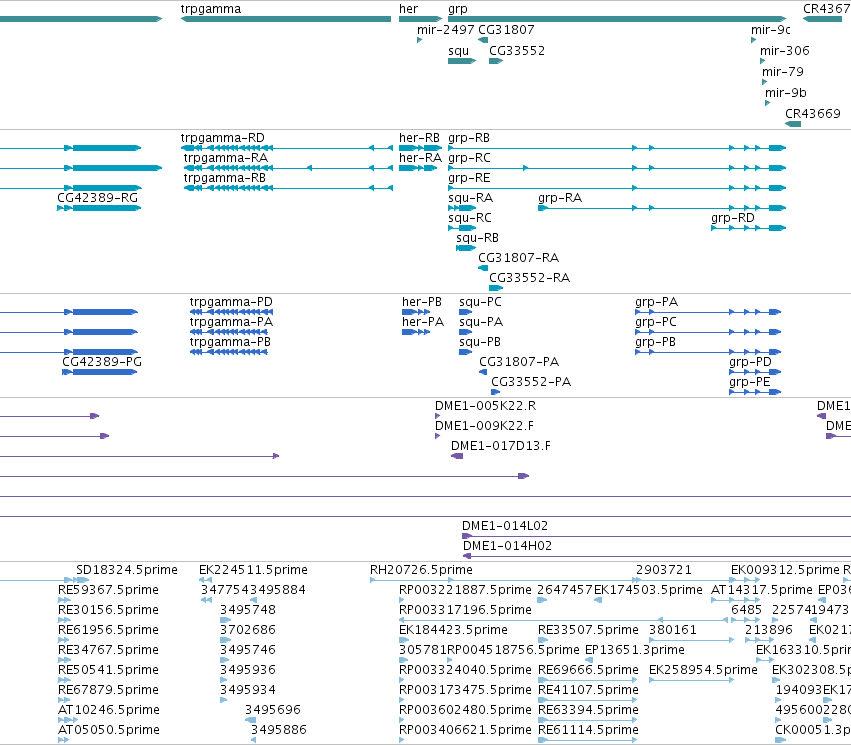Select the her-RB transcript label

[419, 138]
